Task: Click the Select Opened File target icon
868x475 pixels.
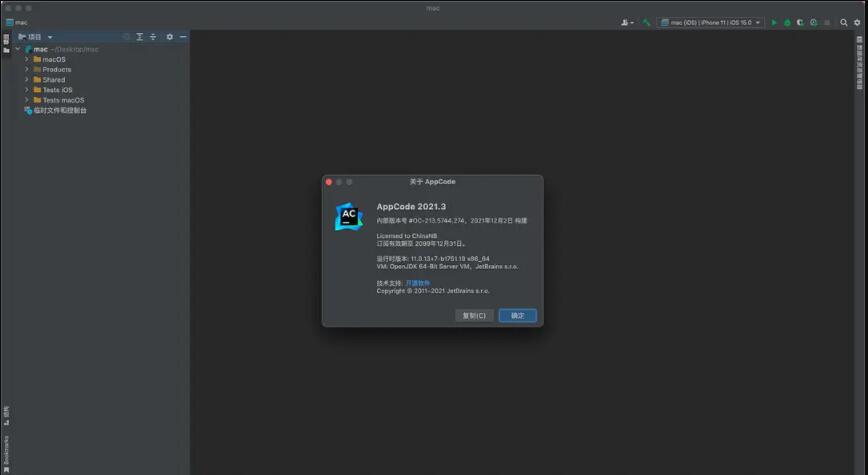Action: (126, 37)
